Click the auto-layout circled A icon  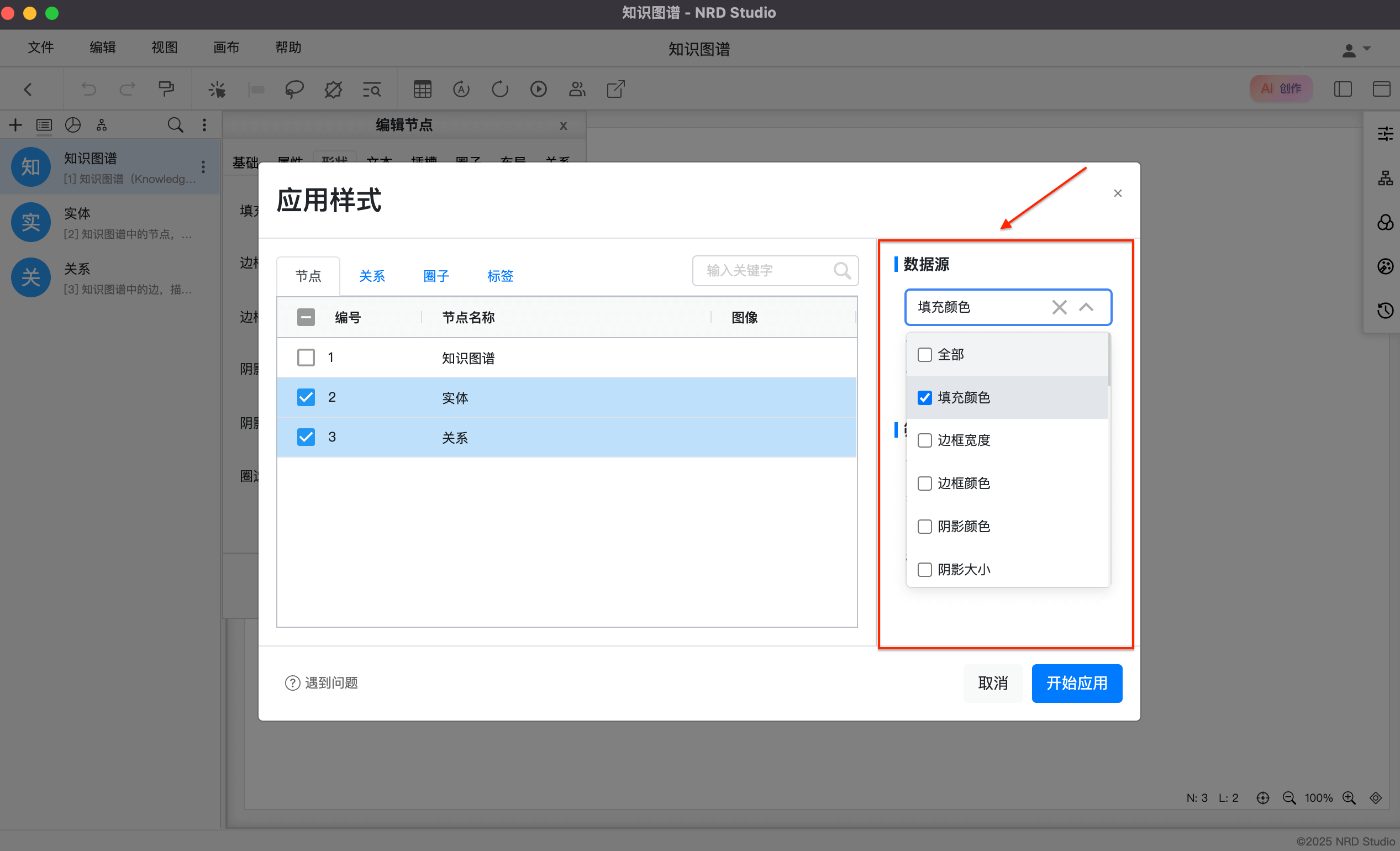click(461, 90)
